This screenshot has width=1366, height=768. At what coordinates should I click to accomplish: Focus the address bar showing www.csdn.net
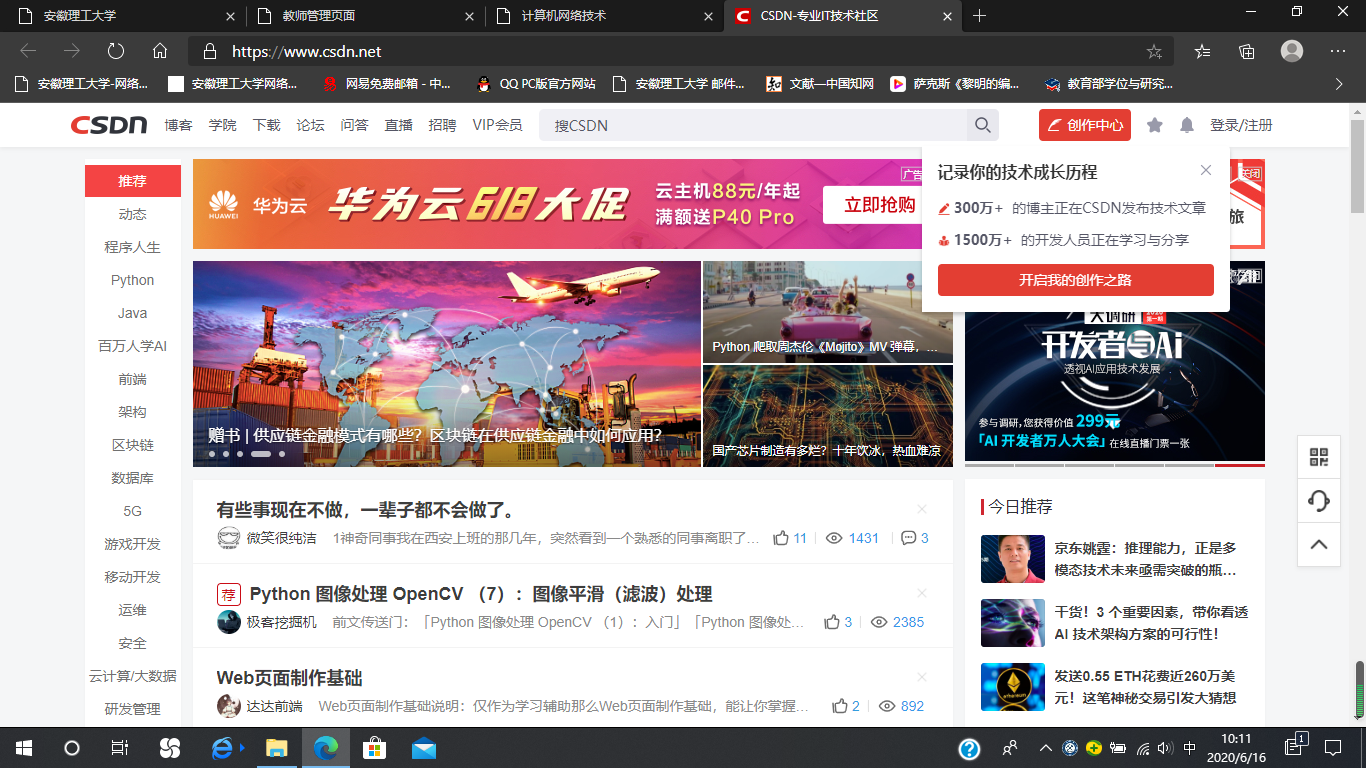(680, 51)
